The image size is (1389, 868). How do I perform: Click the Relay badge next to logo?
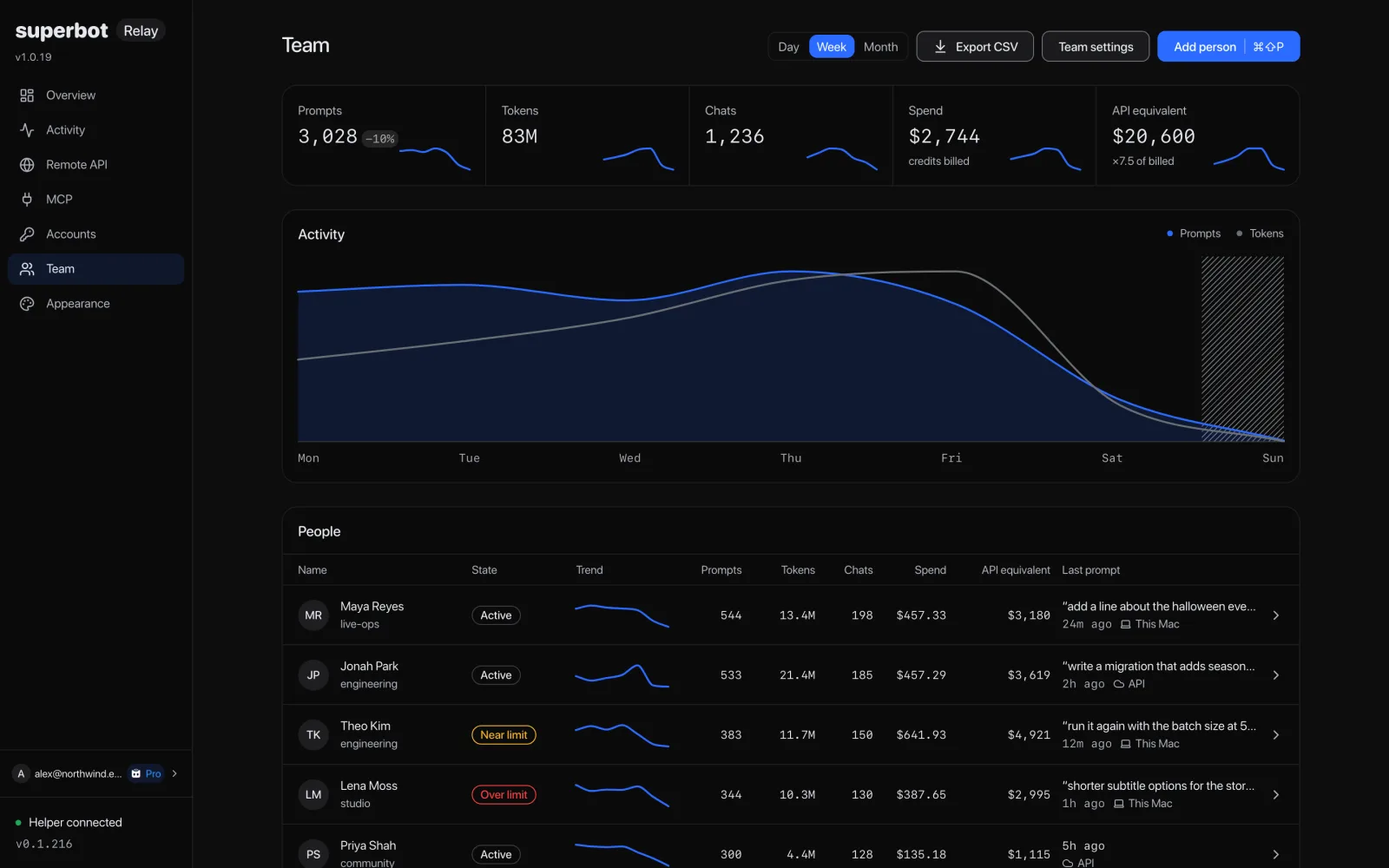pos(141,30)
